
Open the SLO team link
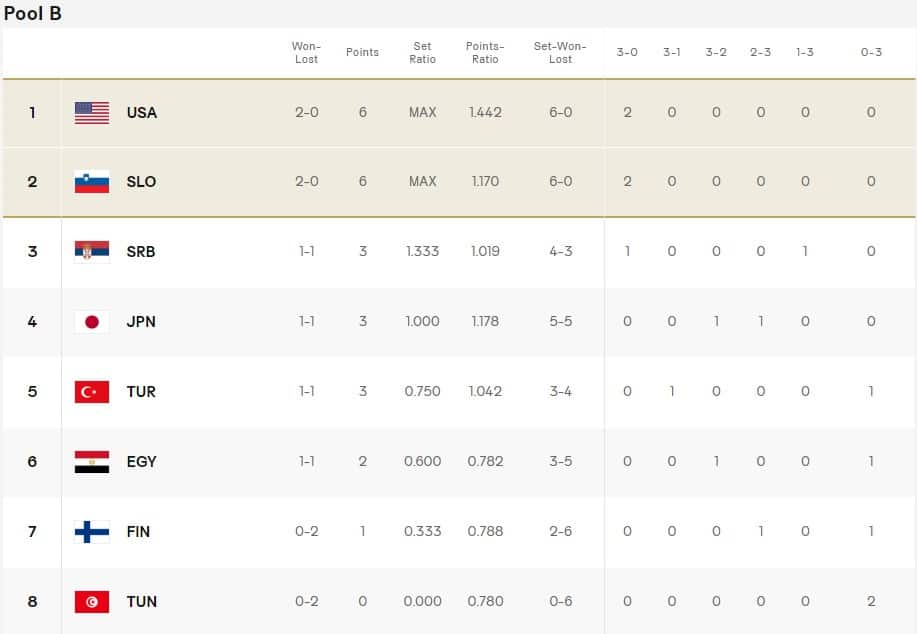(x=142, y=182)
